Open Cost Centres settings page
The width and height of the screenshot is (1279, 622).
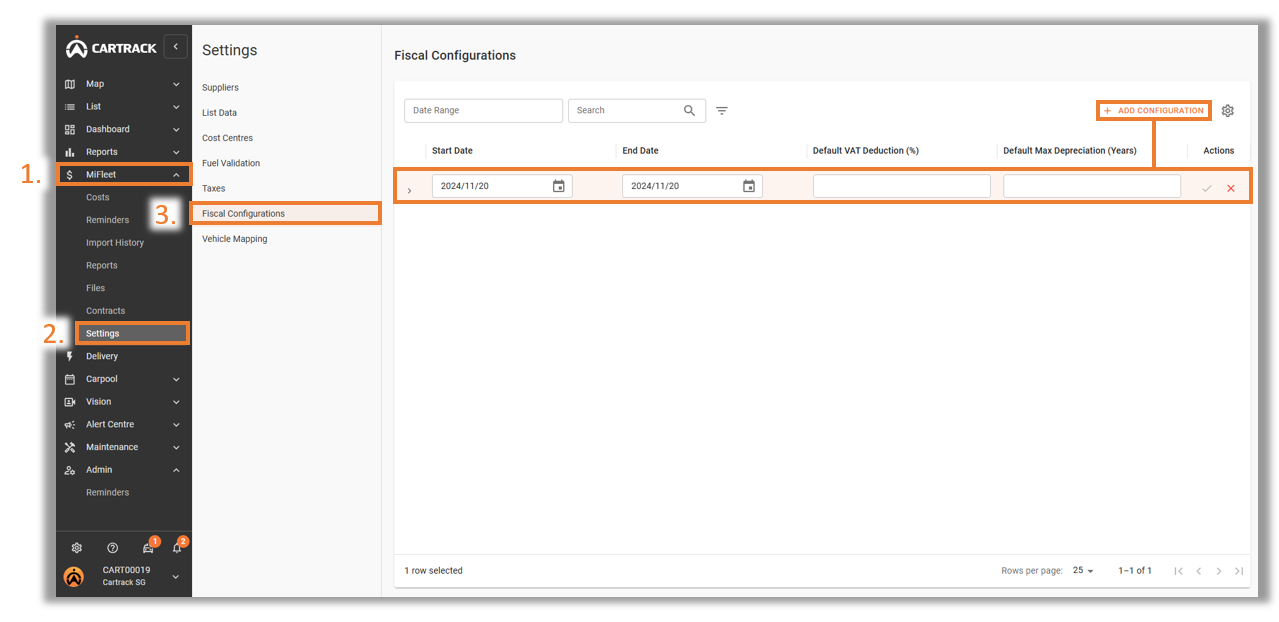click(x=227, y=138)
